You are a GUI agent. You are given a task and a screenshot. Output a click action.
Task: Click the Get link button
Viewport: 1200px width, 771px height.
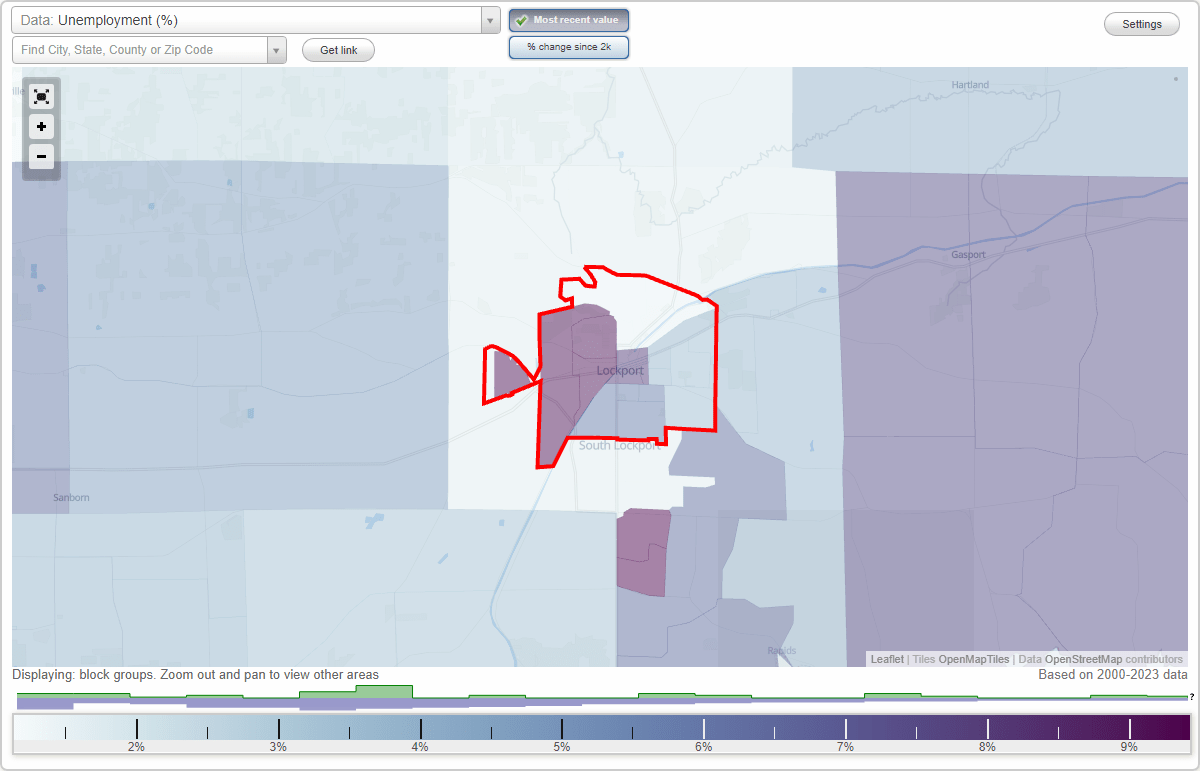[x=338, y=50]
